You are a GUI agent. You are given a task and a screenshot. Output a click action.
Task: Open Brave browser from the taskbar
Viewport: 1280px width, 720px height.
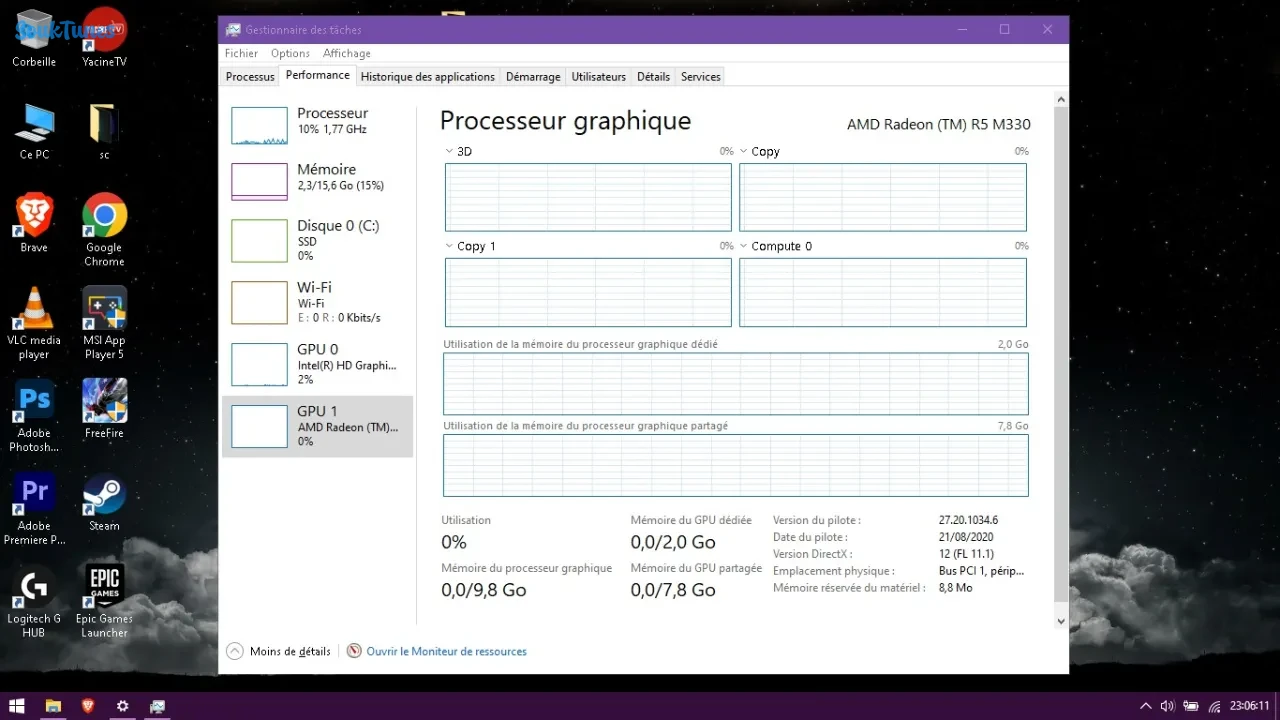[88, 706]
